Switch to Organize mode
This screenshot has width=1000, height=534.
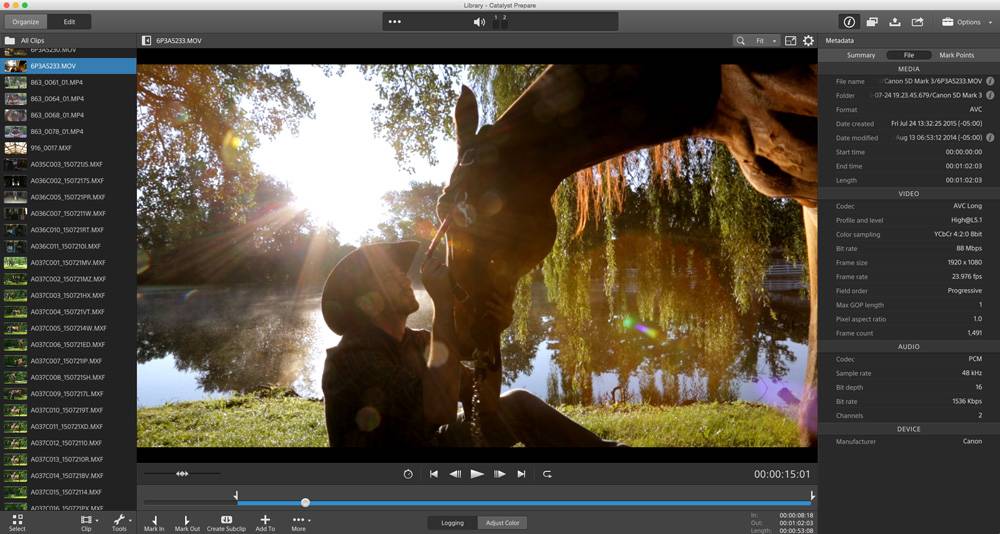coord(26,22)
